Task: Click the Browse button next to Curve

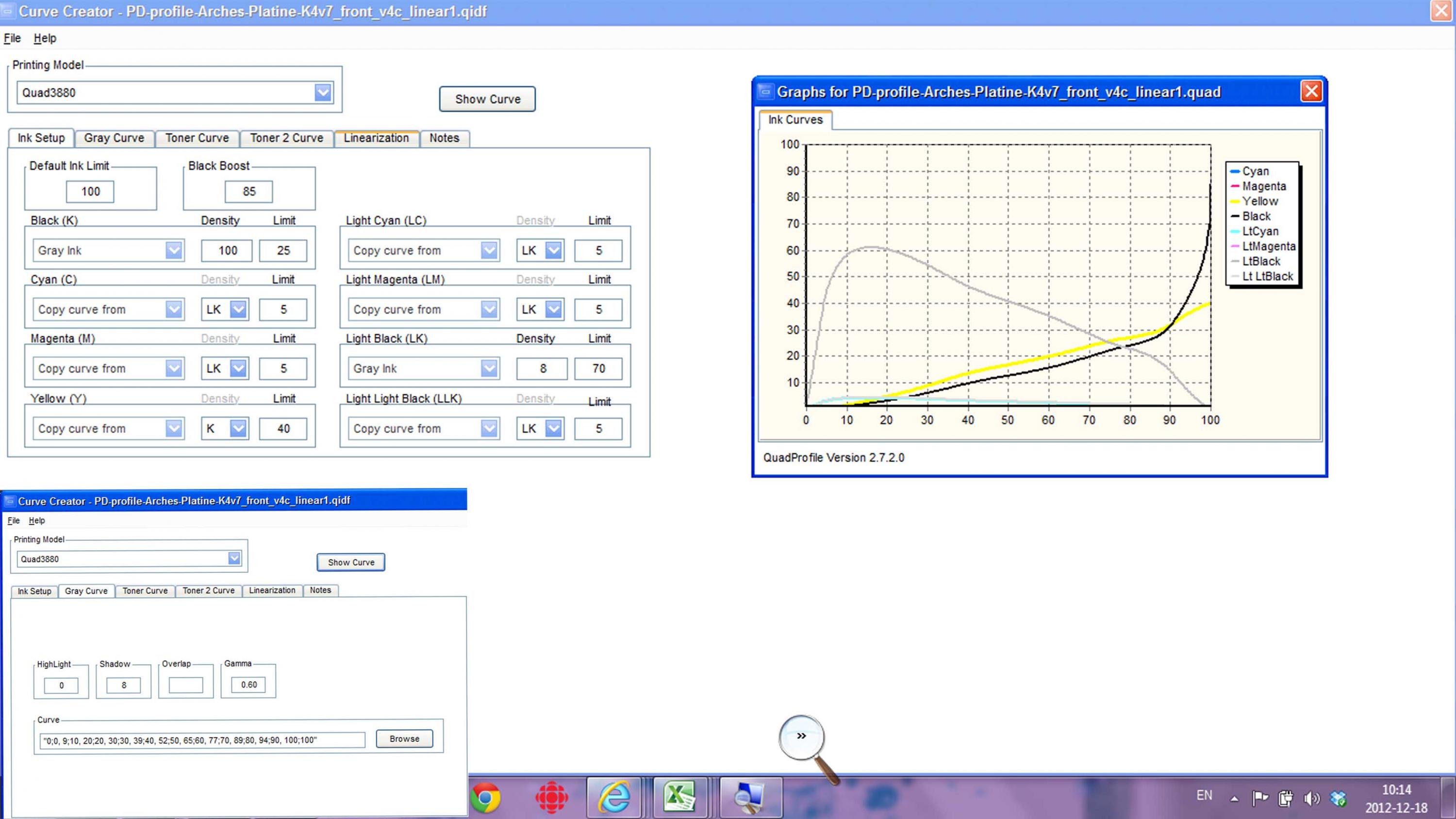Action: [404, 739]
